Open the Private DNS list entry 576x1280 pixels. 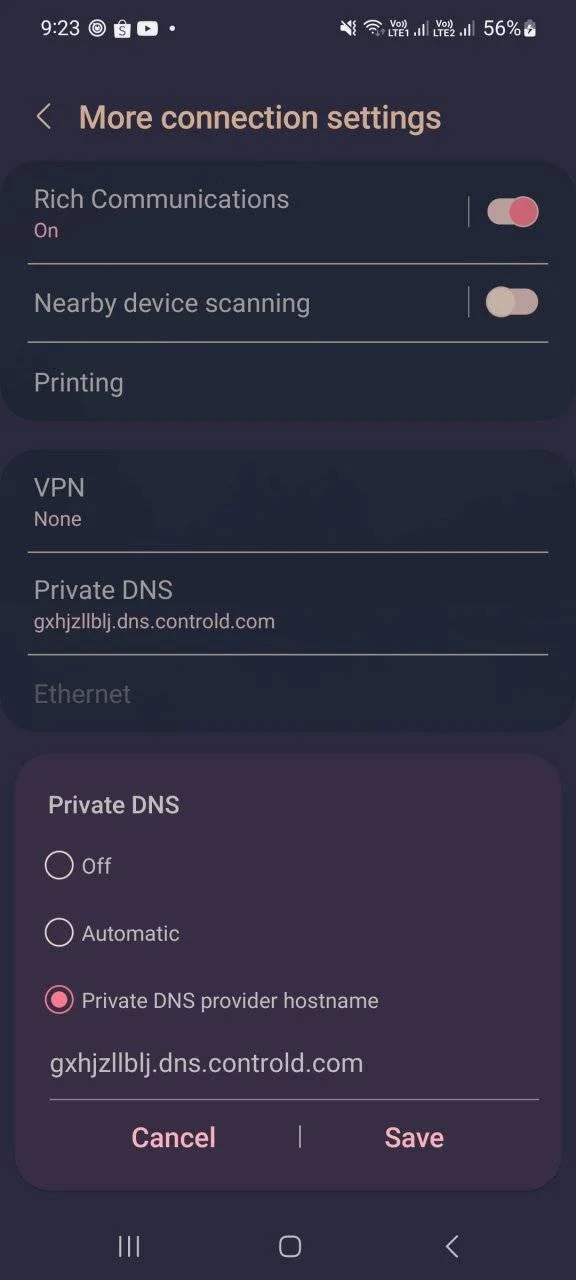click(x=288, y=603)
